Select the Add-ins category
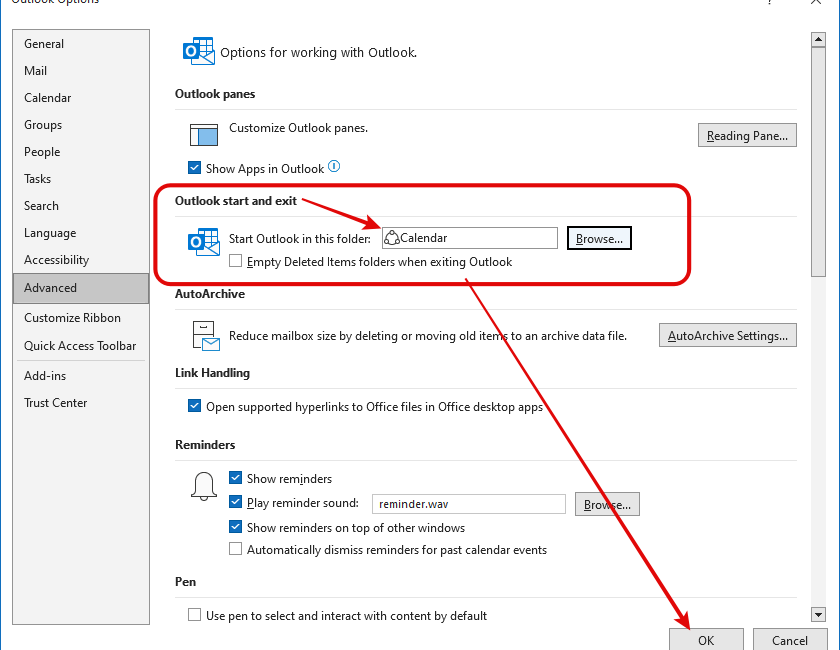The width and height of the screenshot is (840, 650). pos(81,376)
